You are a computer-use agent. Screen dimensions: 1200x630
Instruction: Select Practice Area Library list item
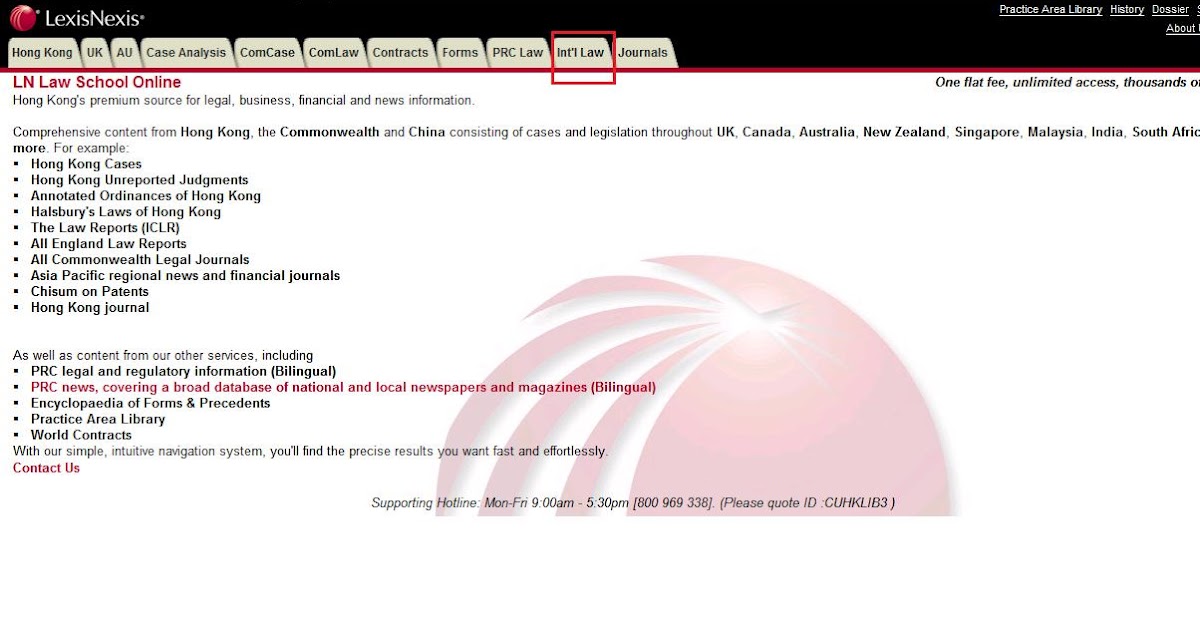(98, 419)
